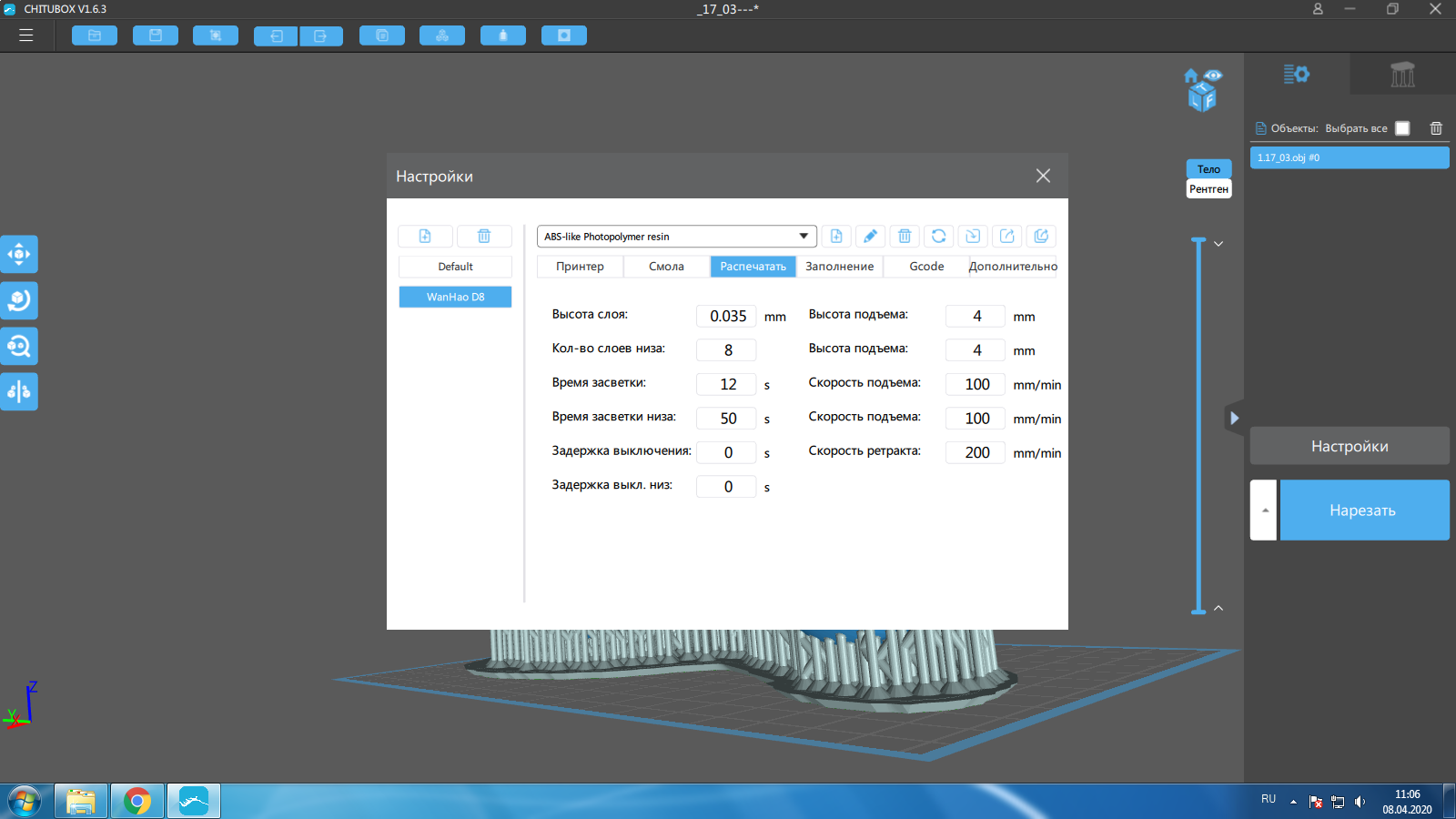Screen dimensions: 1456x819
Task: Switch to the Смола tab
Action: coord(666,267)
